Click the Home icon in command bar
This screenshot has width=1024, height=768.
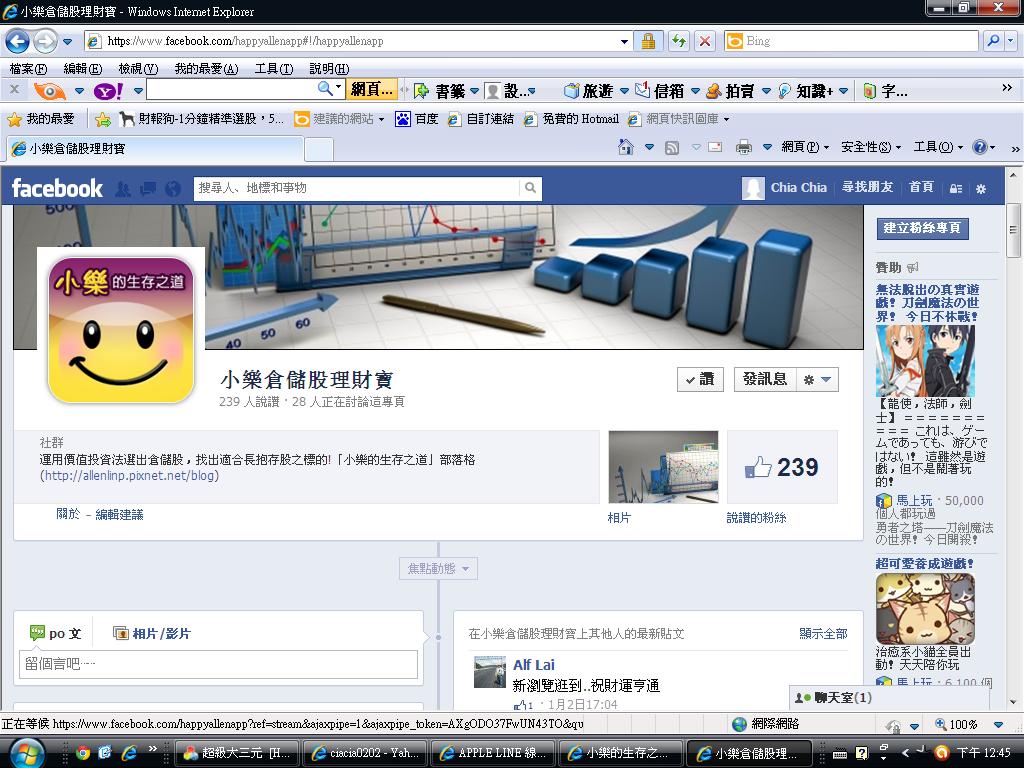tap(626, 148)
